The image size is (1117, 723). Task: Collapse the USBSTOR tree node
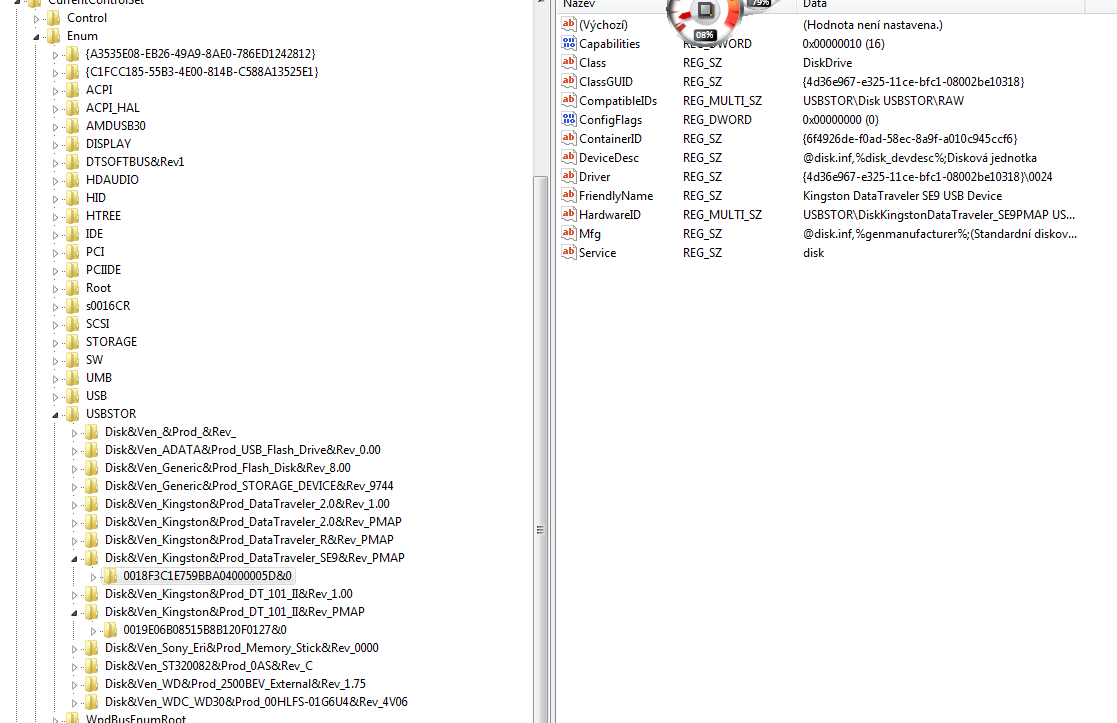click(x=56, y=415)
